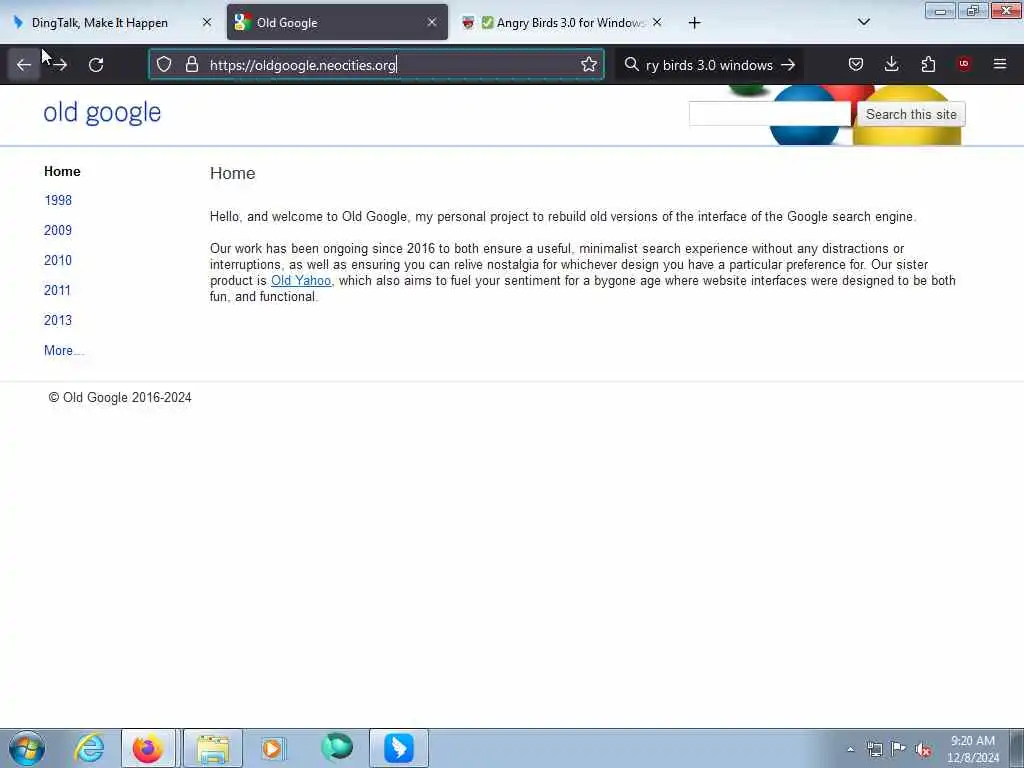This screenshot has height=768, width=1024.
Task: Click the Home page heading
Action: [x=232, y=173]
